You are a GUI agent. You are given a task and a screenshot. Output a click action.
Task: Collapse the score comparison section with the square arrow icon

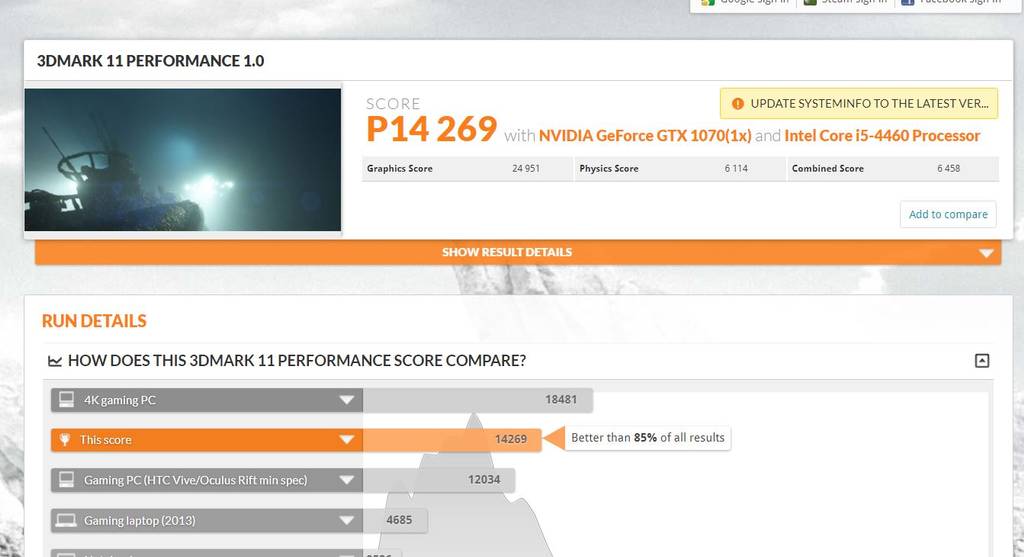(982, 360)
